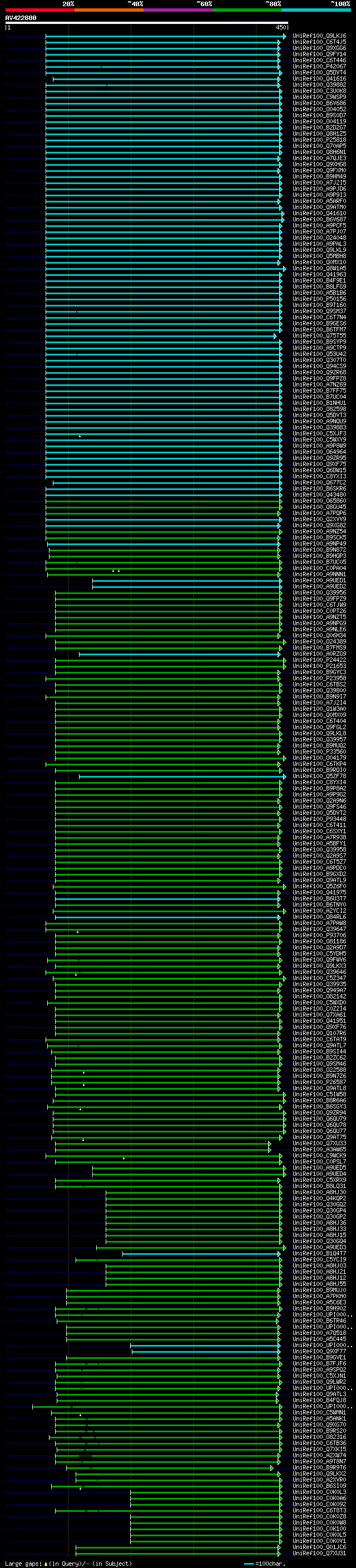
Task: Select the UniRef100_B9N9I7 label
Action: point(319,696)
